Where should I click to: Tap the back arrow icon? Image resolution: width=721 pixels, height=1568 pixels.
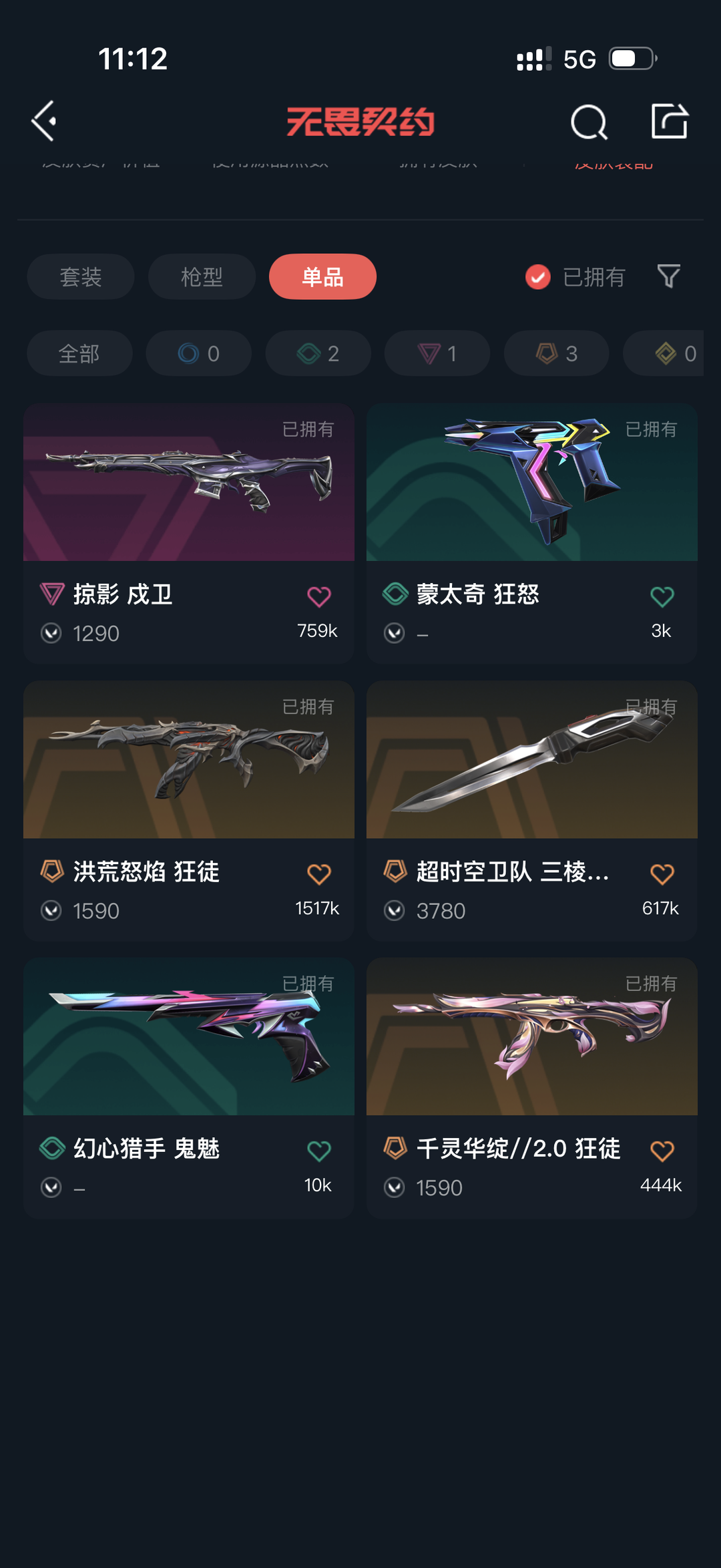(44, 122)
